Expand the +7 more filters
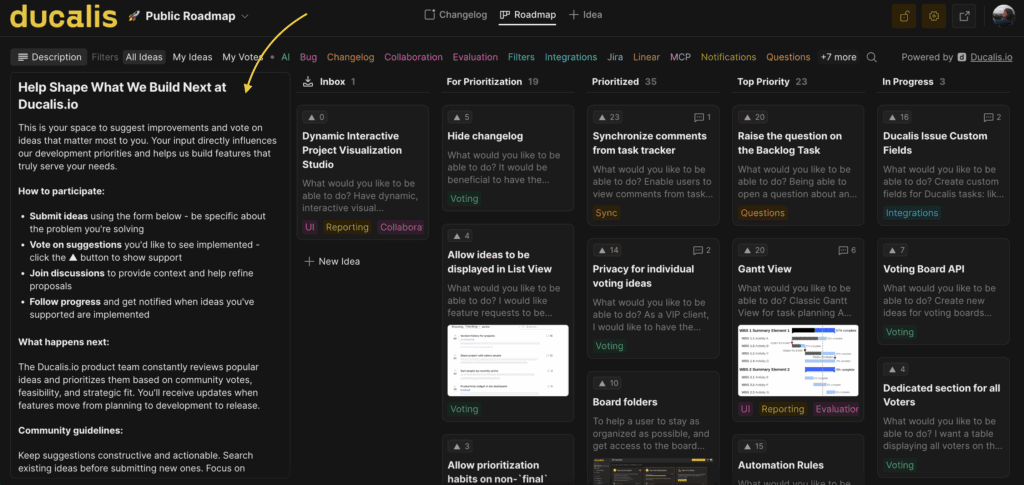This screenshot has height=485, width=1024. [838, 58]
